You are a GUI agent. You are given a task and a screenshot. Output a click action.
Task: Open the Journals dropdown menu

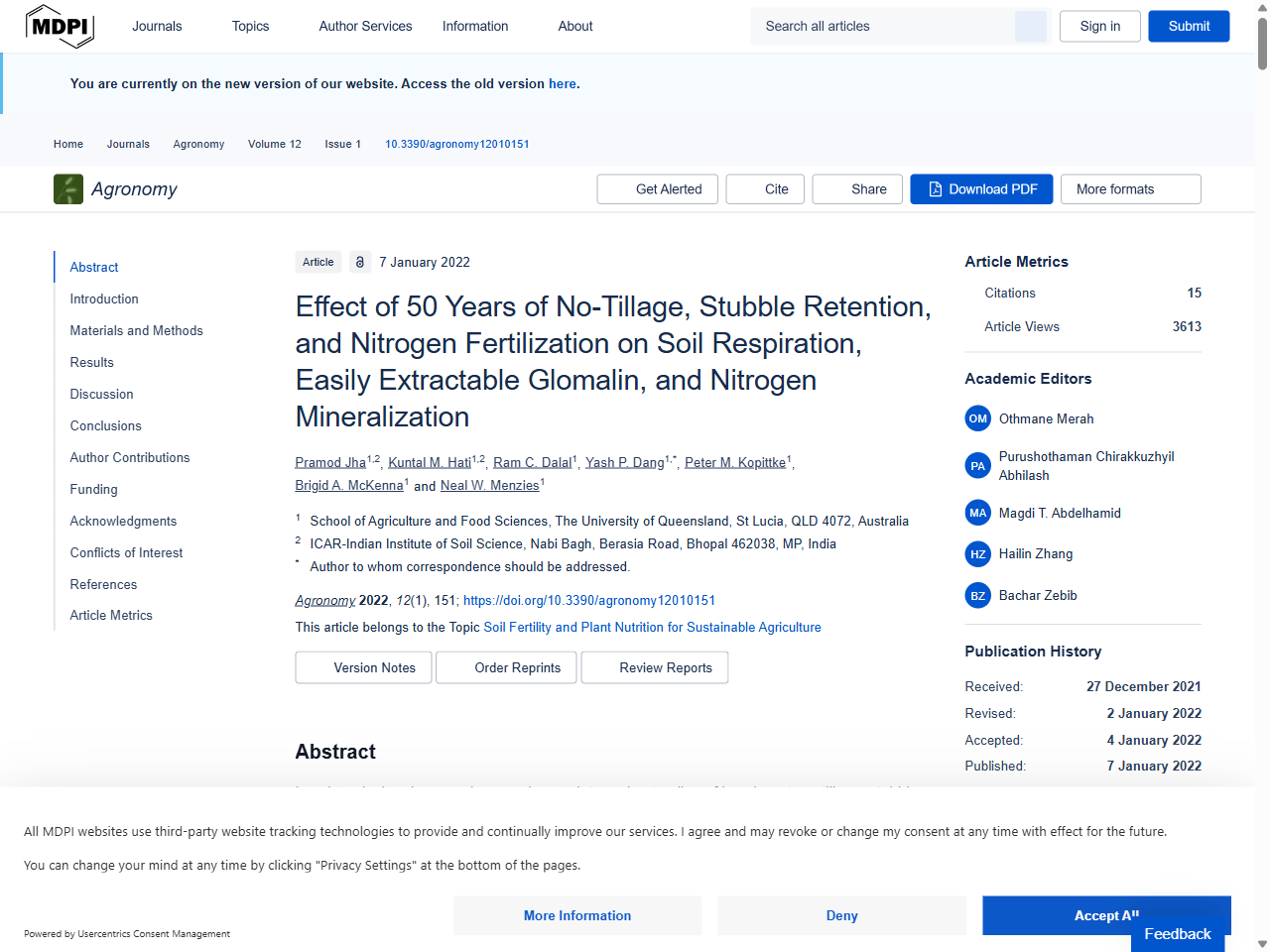[x=157, y=26]
